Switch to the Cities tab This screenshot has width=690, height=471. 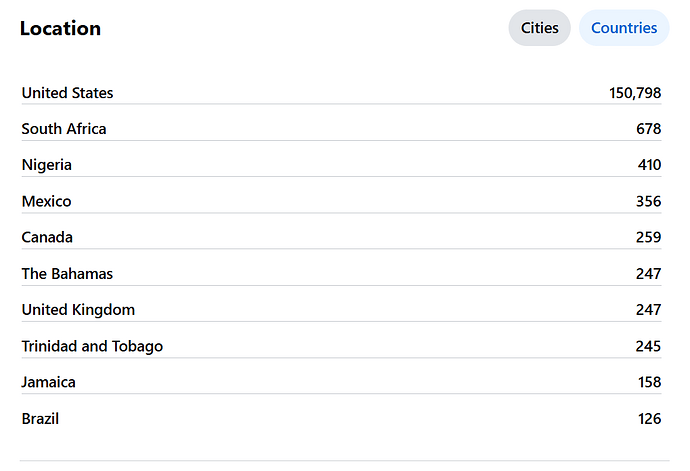pyautogui.click(x=539, y=28)
